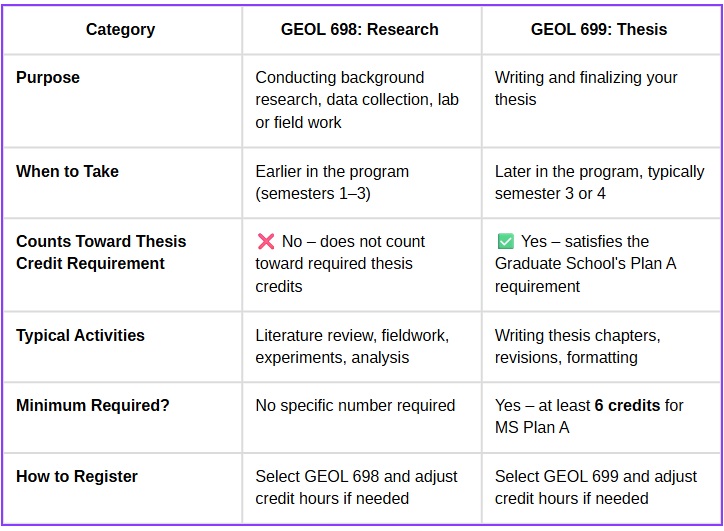Viewport: 724px width, 531px height.
Task: Click the Typical Activities row label
Action: 80,336
